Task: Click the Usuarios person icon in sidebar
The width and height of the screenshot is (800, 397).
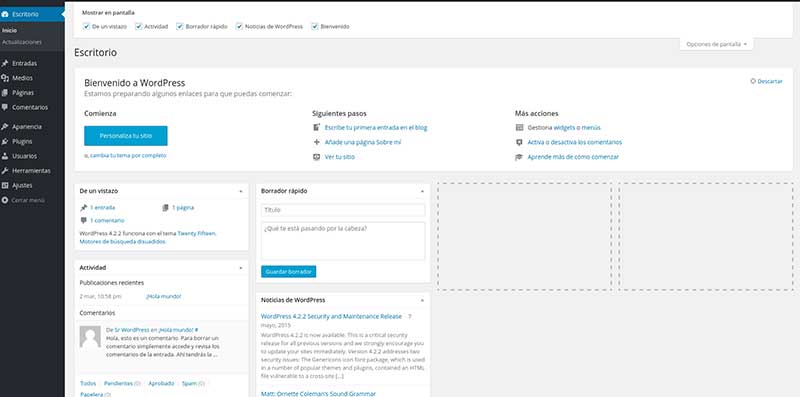Action: [x=5, y=156]
